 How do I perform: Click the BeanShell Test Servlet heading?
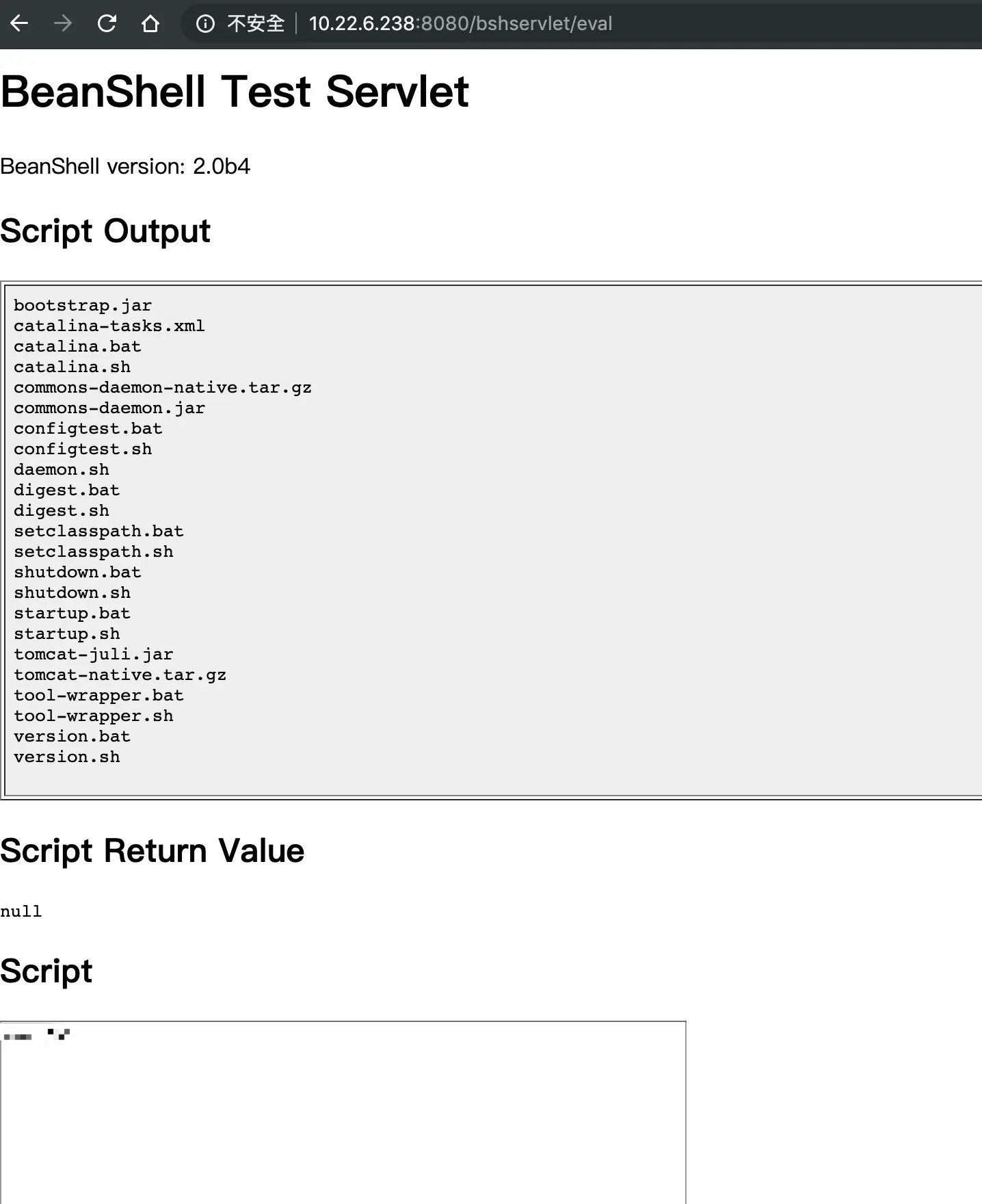coord(235,92)
